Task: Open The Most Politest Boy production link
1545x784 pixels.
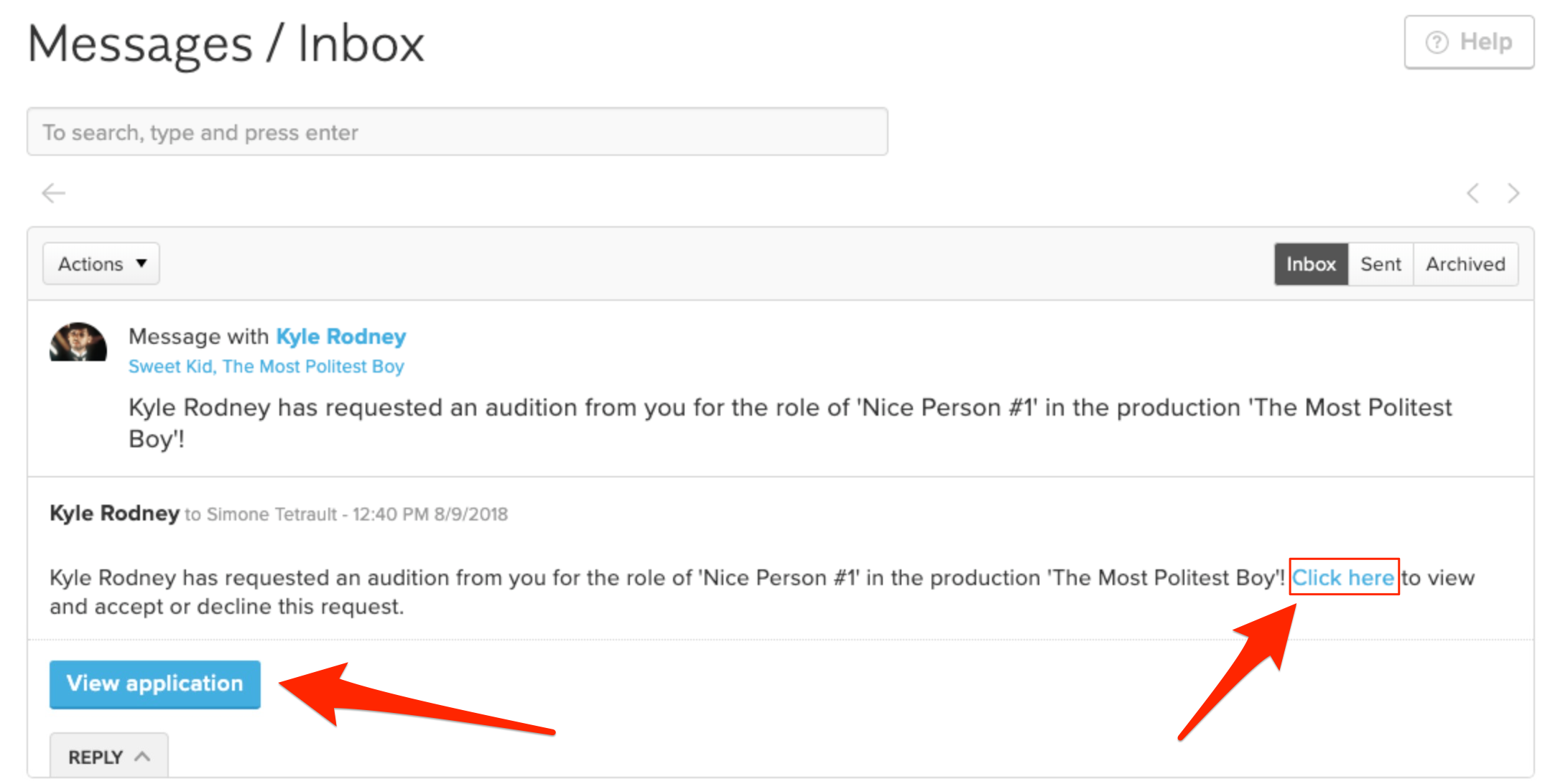Action: [x=313, y=367]
